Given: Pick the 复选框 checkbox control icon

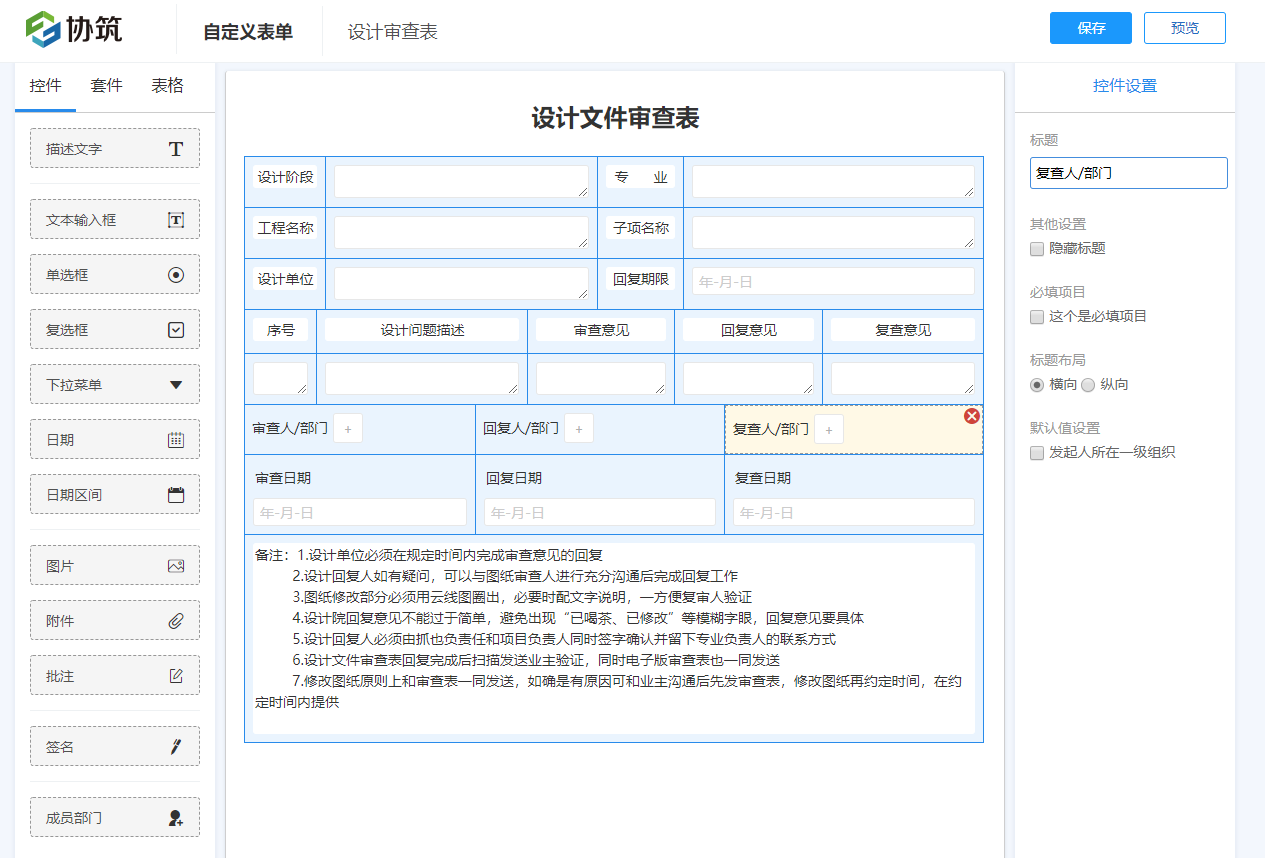Looking at the screenshot, I should click(x=176, y=330).
